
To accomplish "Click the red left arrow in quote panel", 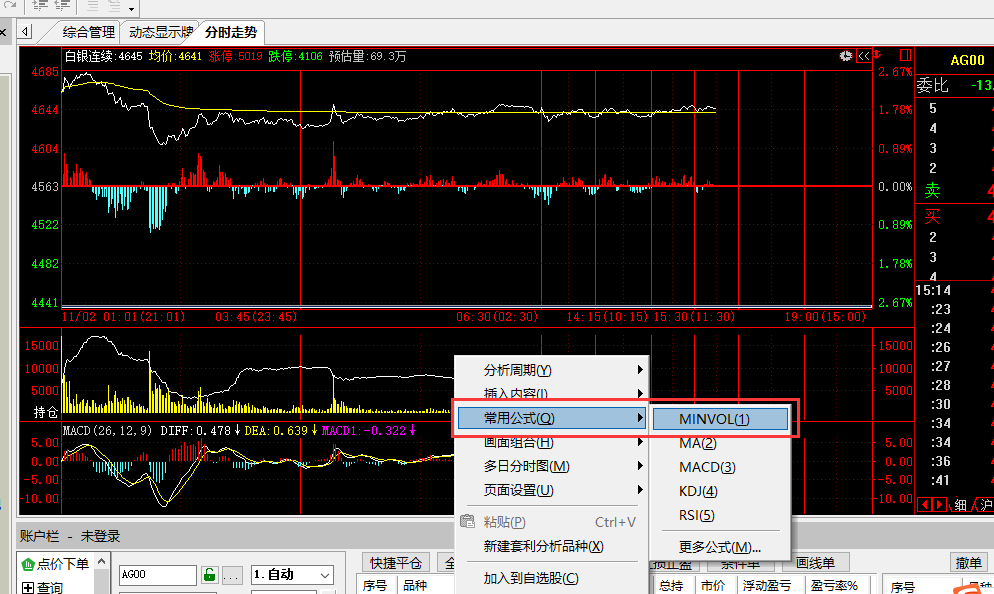I will tap(925, 505).
